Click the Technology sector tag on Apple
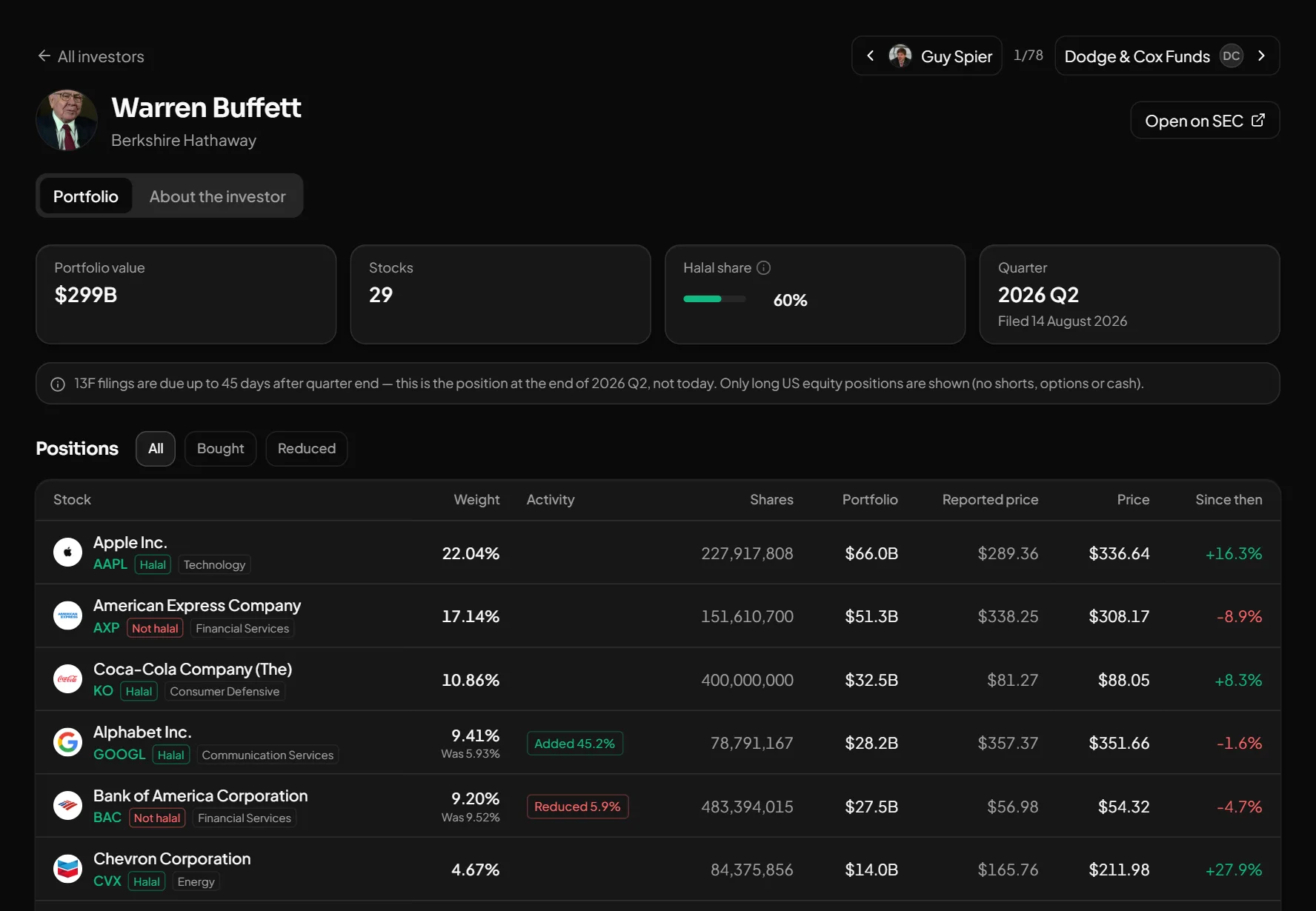The height and width of the screenshot is (911, 1316). pos(214,564)
